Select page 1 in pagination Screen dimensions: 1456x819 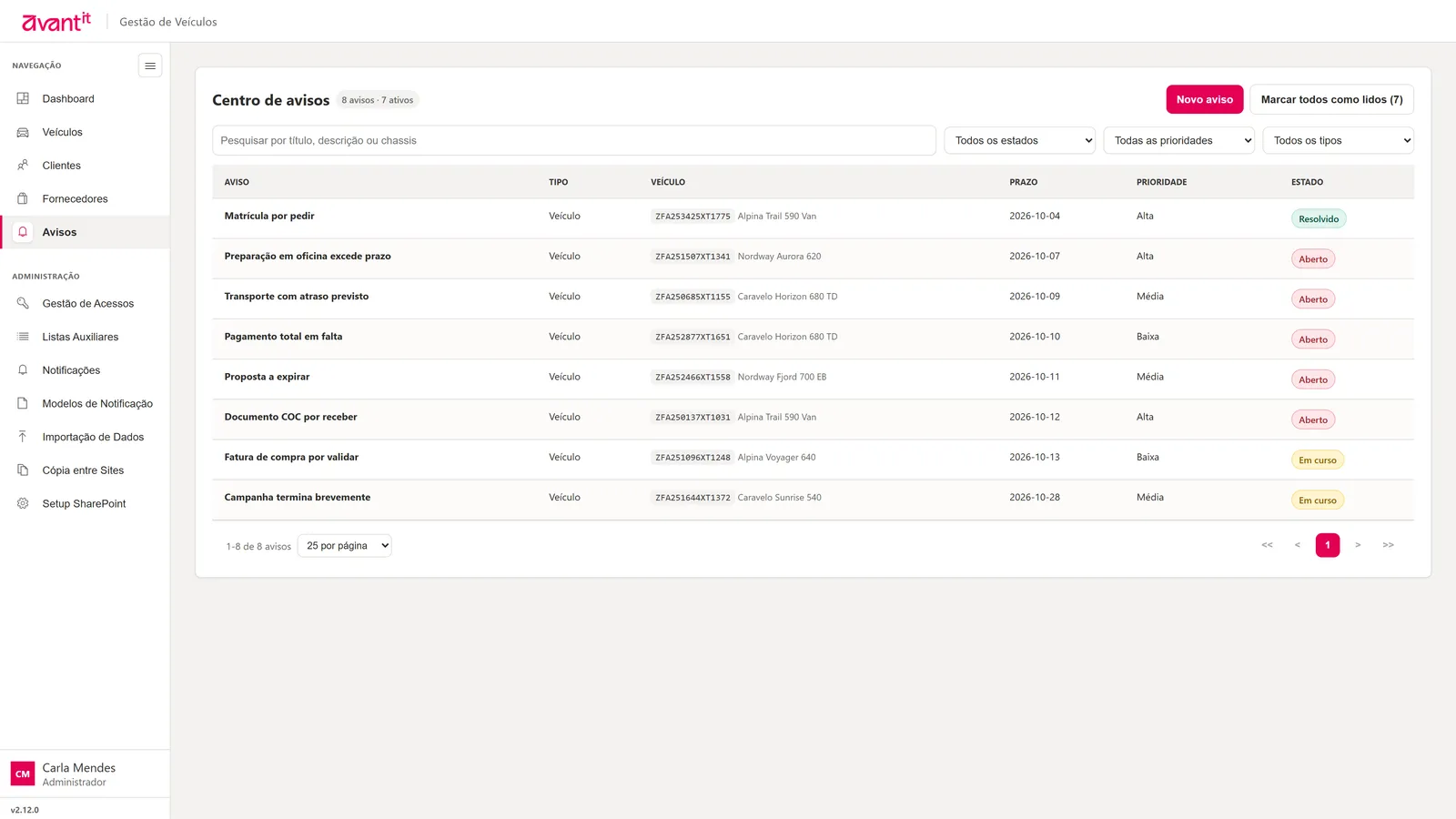pos(1328,545)
